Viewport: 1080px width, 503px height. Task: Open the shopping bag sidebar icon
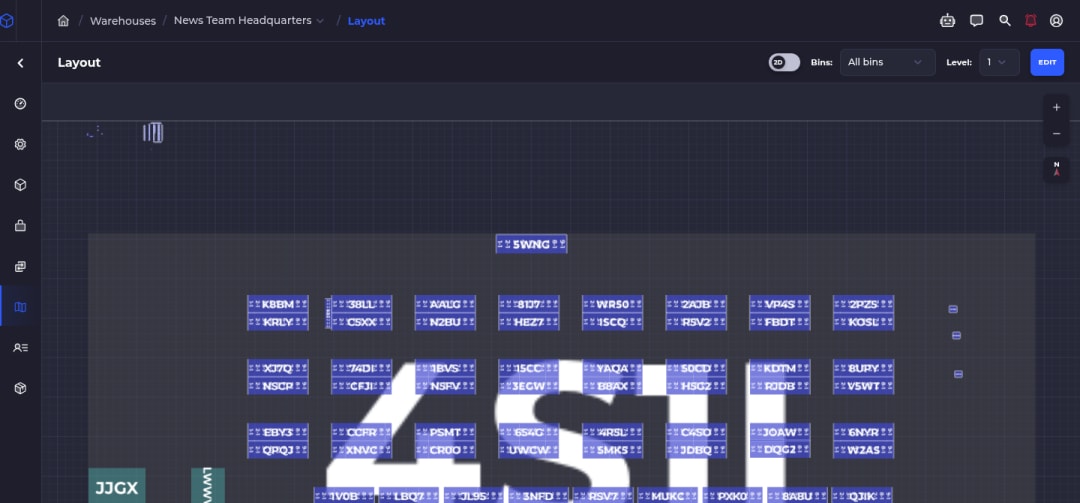pyautogui.click(x=21, y=225)
